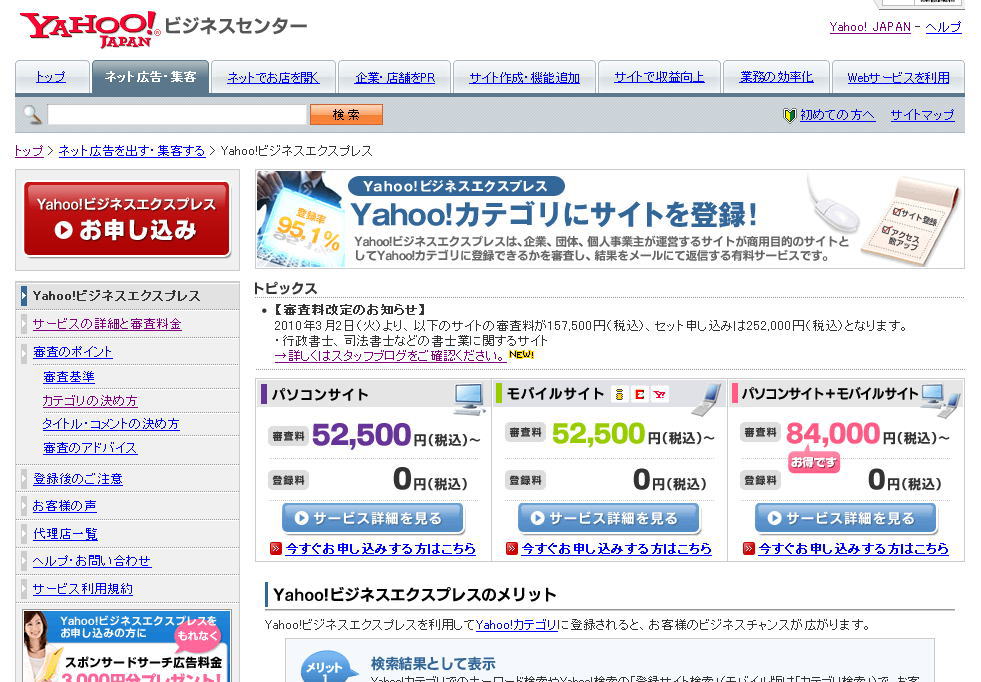The height and width of the screenshot is (682, 981).
Task: Open サービスの詳細と審査料金 in sidebar
Action: 107,324
